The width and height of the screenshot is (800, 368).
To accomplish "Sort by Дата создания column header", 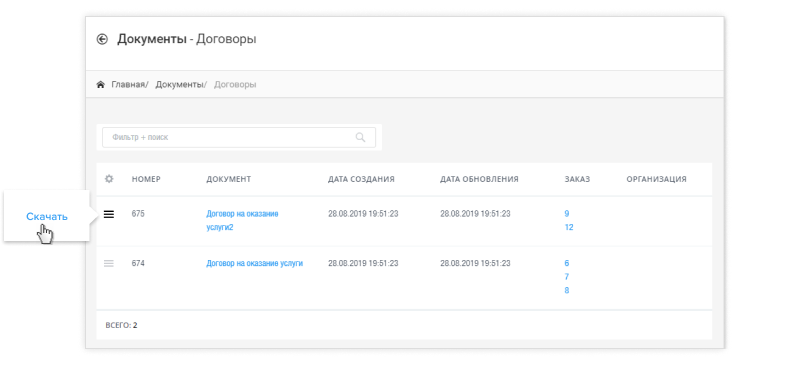I will (361, 179).
